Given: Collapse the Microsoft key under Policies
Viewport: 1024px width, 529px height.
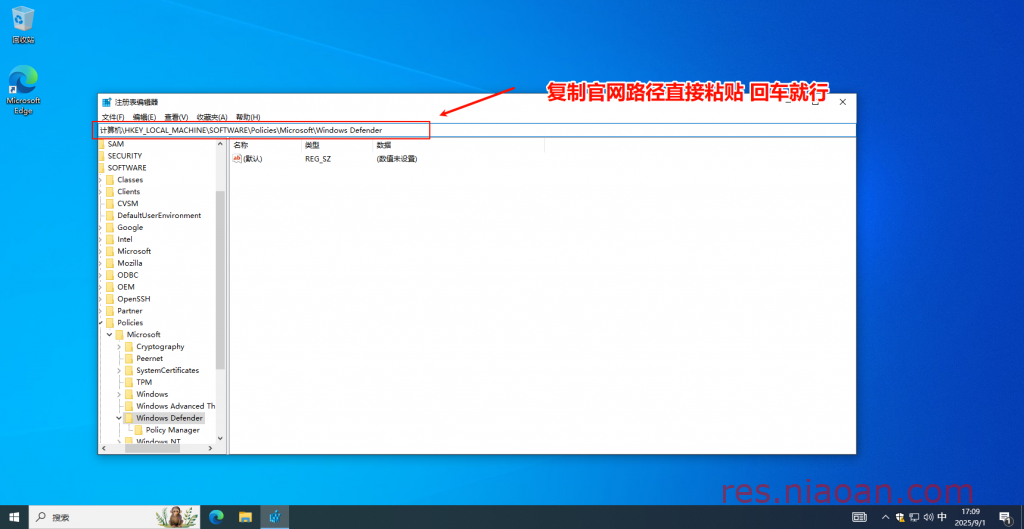Looking at the screenshot, I should 109,334.
